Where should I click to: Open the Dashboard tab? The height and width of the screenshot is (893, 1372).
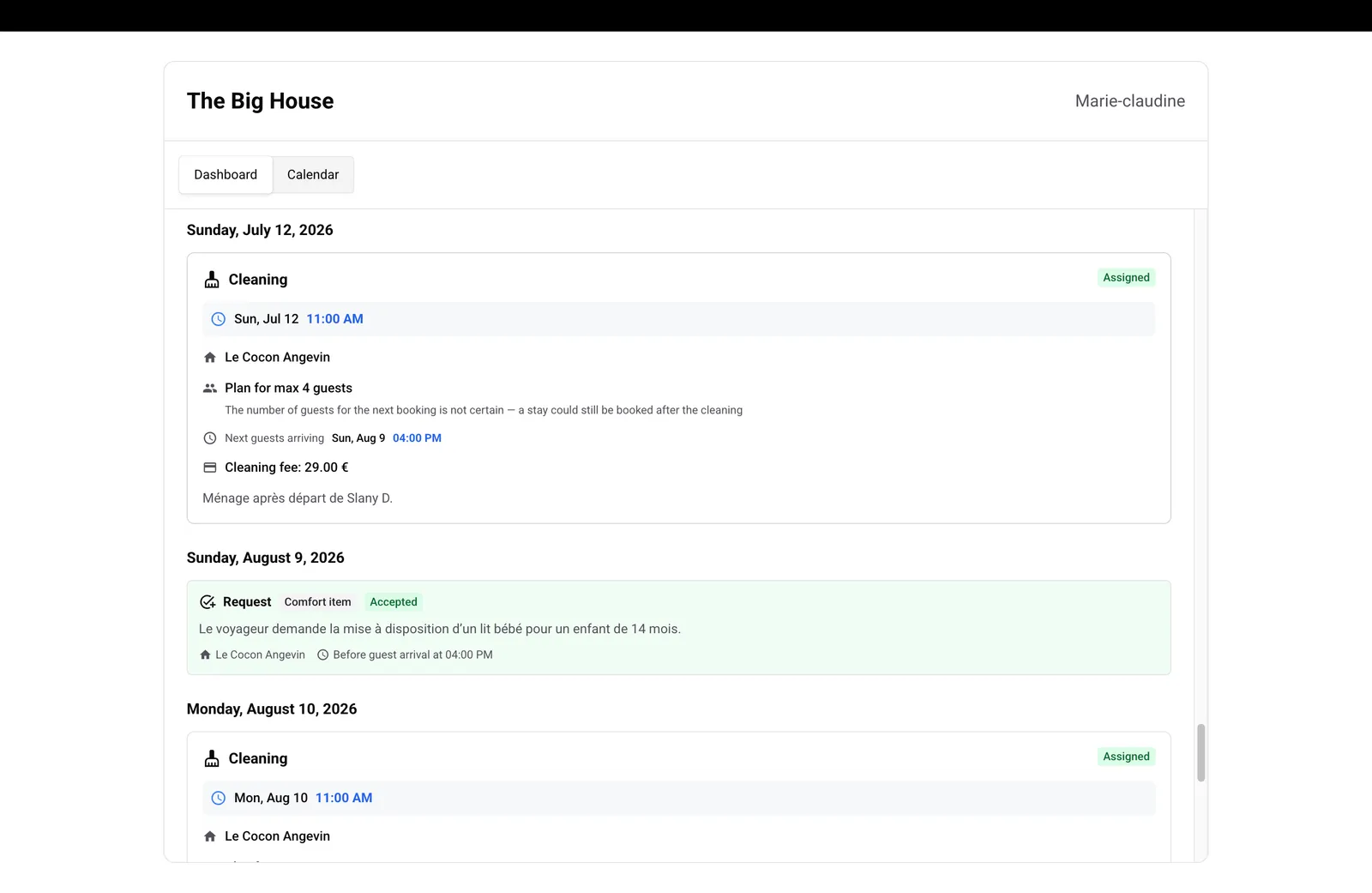226,174
